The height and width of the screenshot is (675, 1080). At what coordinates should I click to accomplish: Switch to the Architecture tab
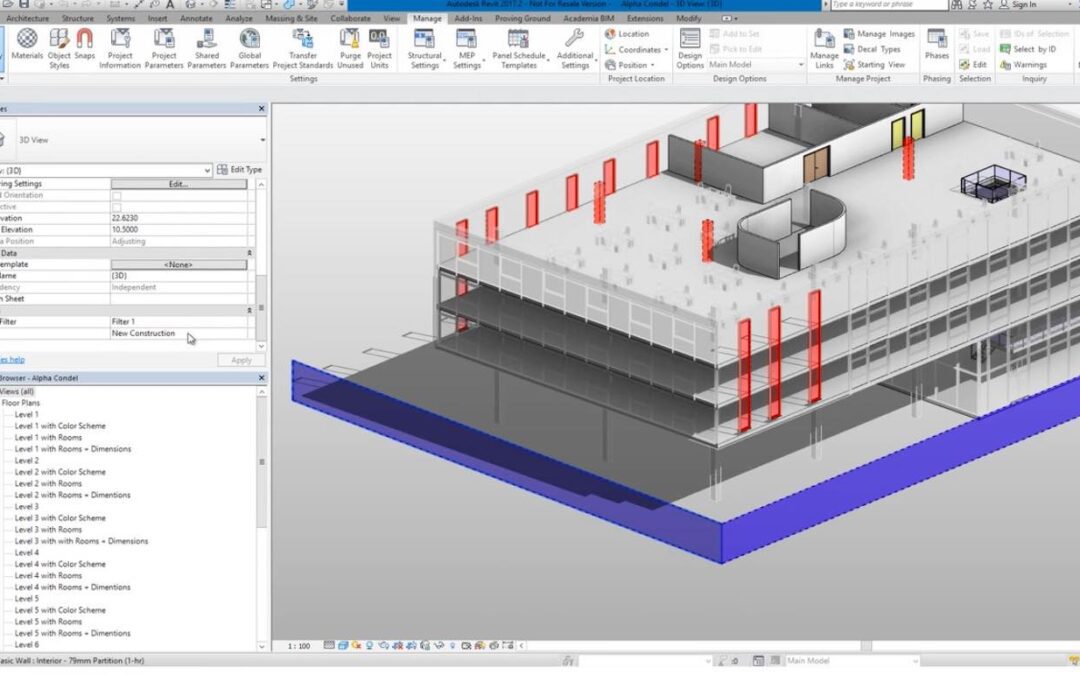28,19
